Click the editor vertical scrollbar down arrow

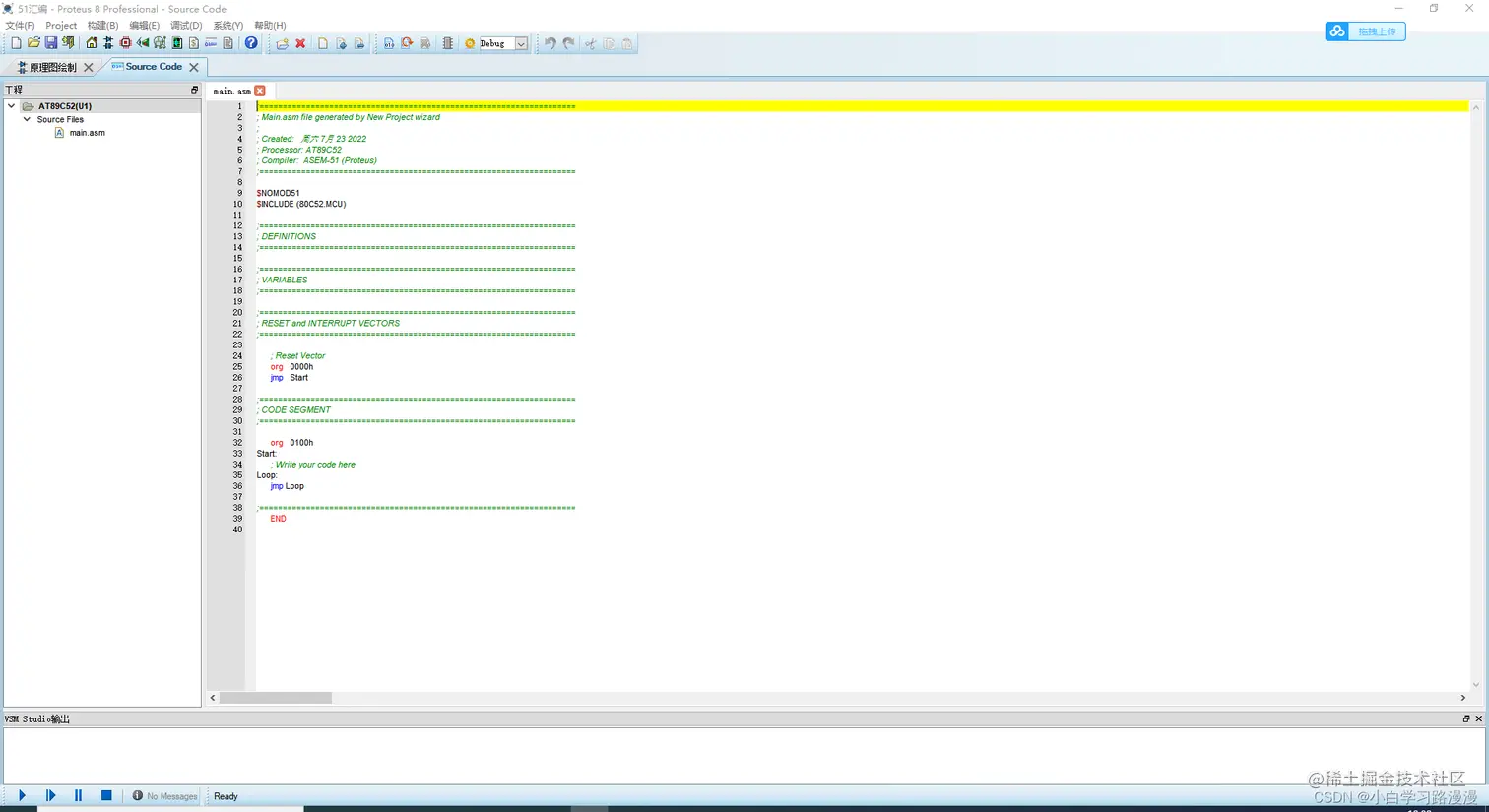click(1475, 684)
